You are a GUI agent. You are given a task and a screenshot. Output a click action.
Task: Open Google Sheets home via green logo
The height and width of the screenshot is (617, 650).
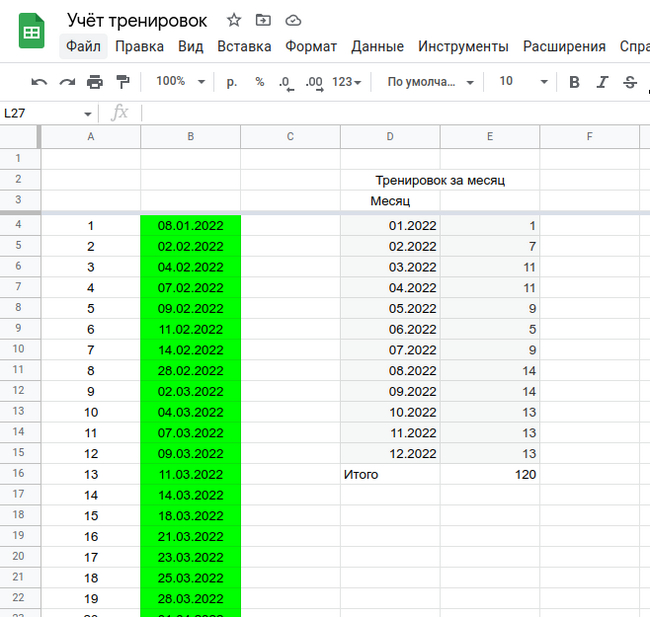click(x=32, y=32)
